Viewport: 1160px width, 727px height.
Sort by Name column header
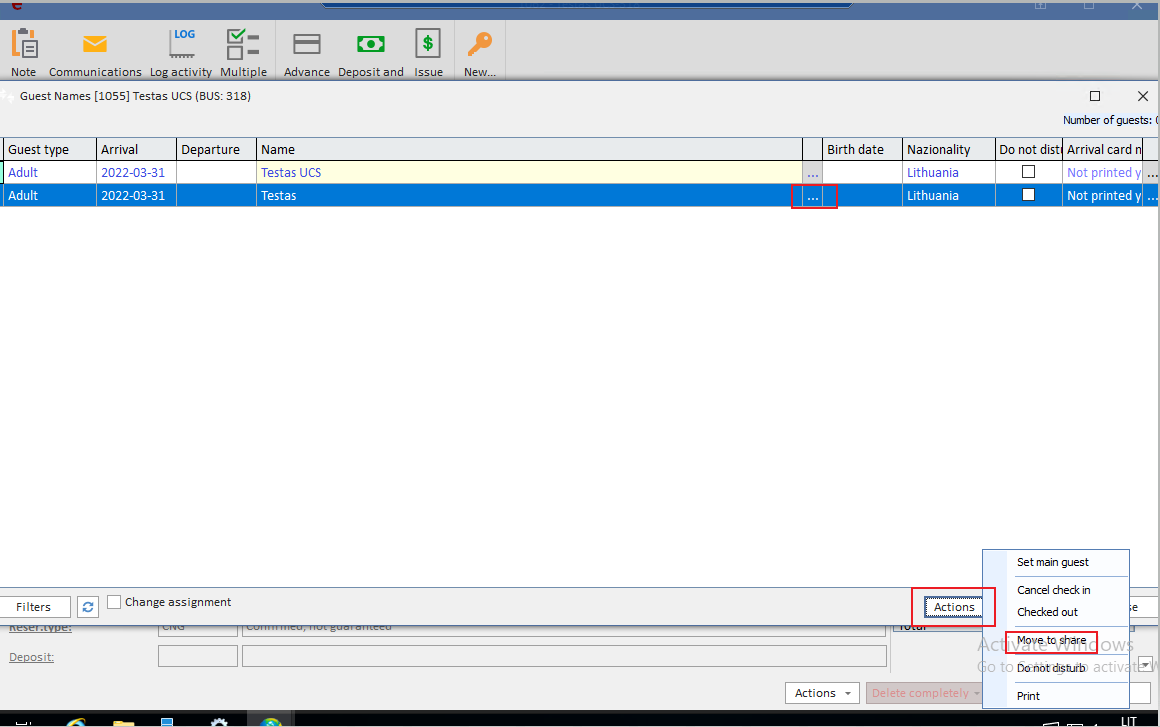(529, 149)
